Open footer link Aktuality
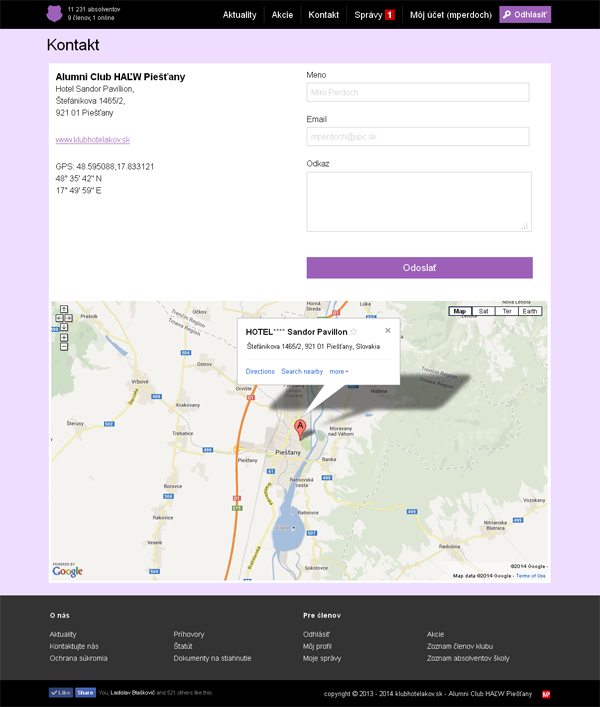 click(63, 634)
